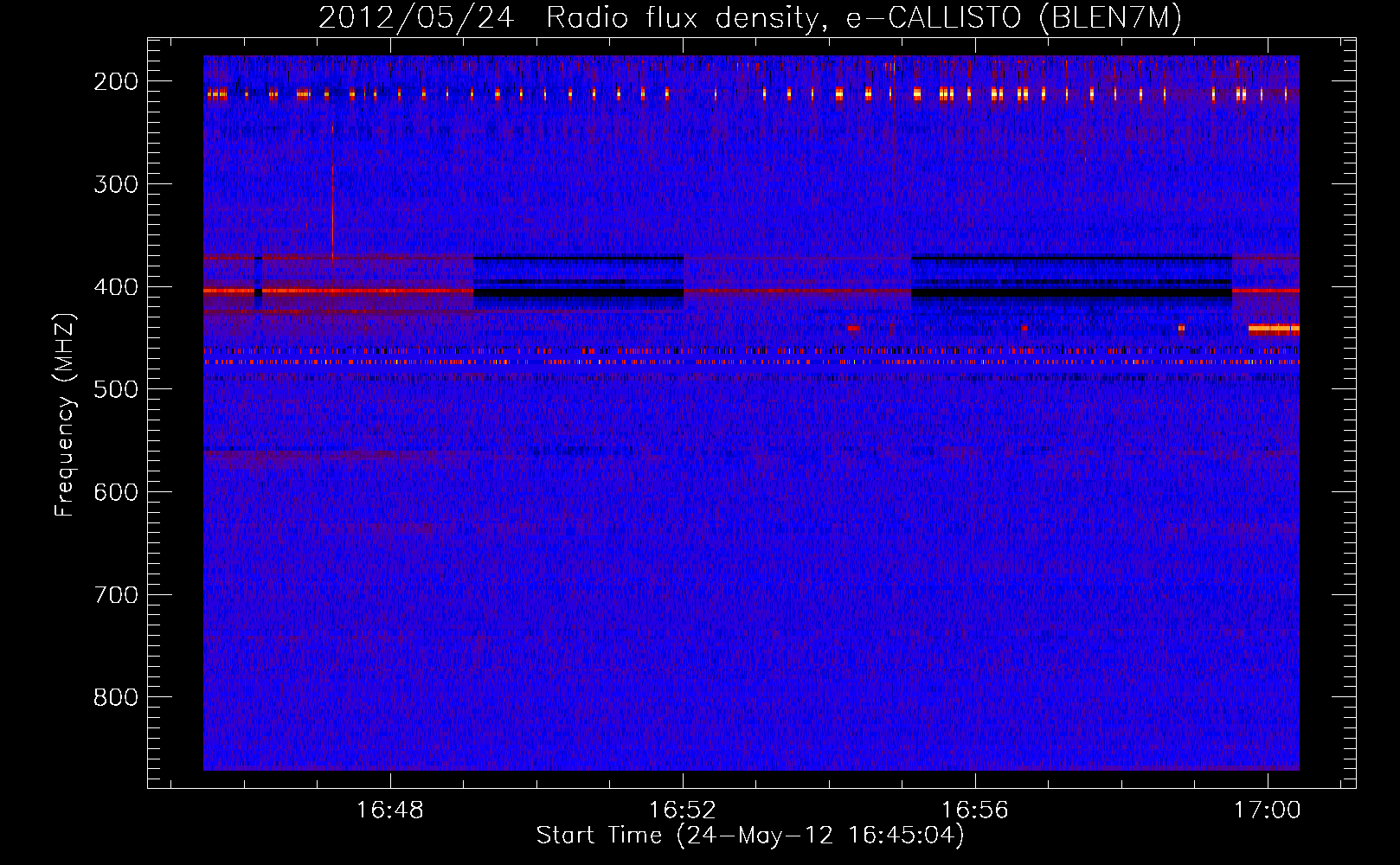
Task: Click the 'Frequency (MHZ)' axis label
Action: [x=65, y=414]
